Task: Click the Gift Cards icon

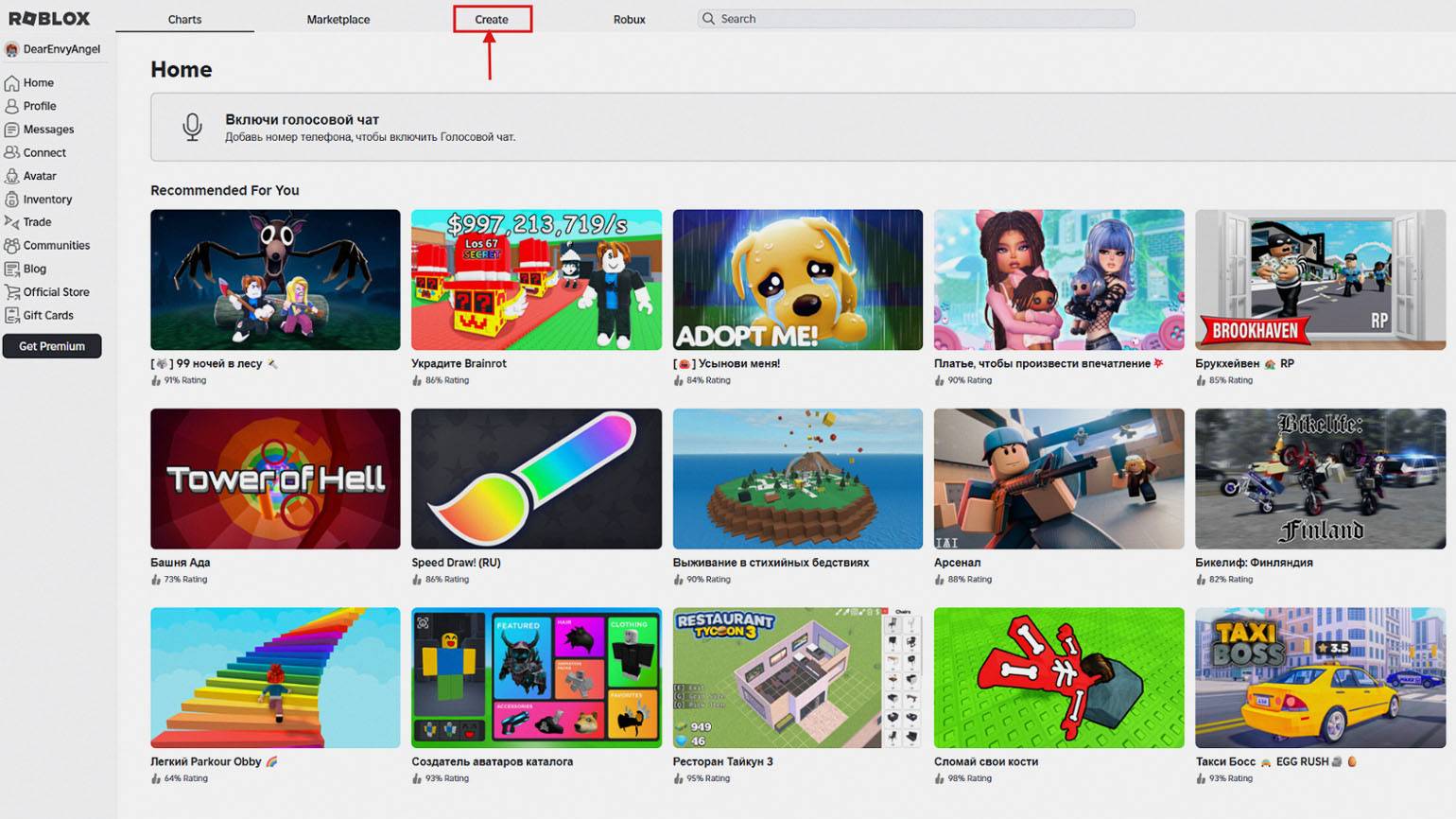Action: click(12, 316)
